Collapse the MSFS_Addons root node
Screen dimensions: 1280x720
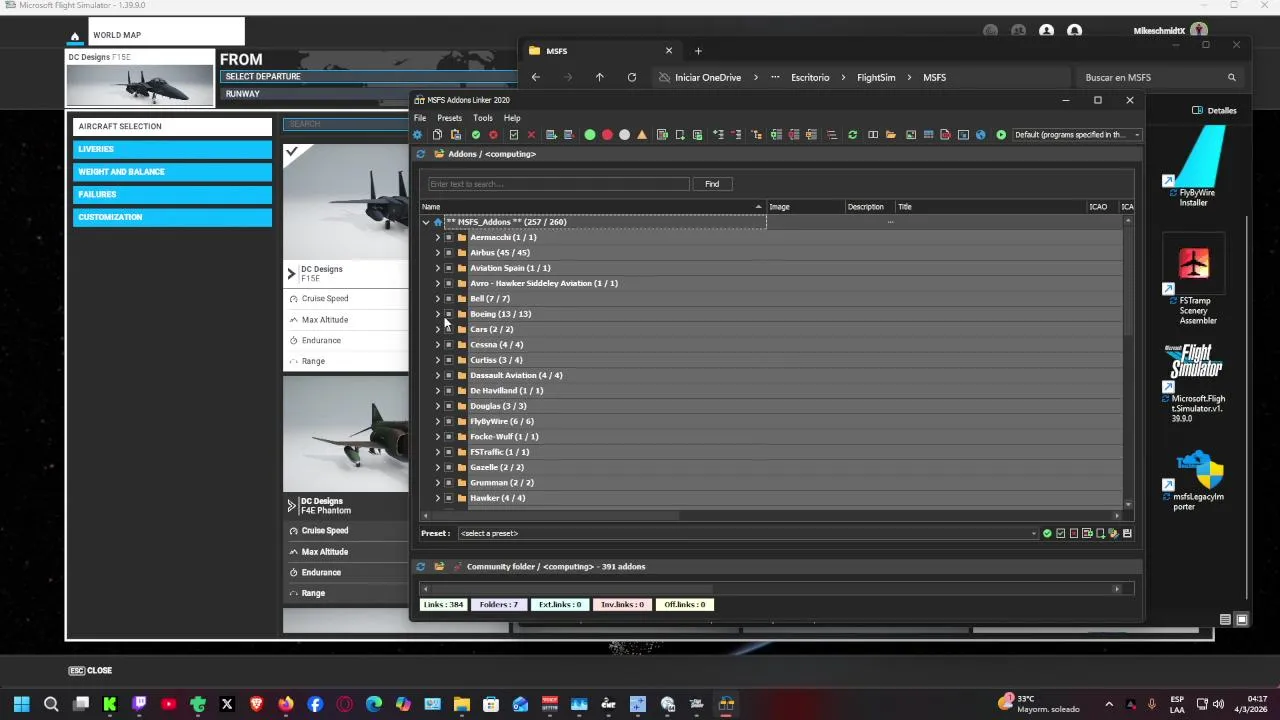point(426,222)
